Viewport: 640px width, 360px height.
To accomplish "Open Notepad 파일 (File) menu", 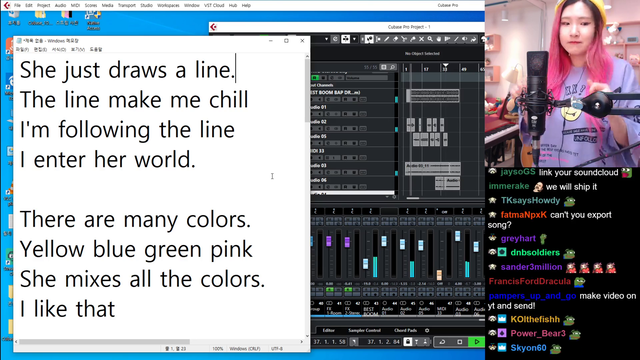I will coord(22,49).
